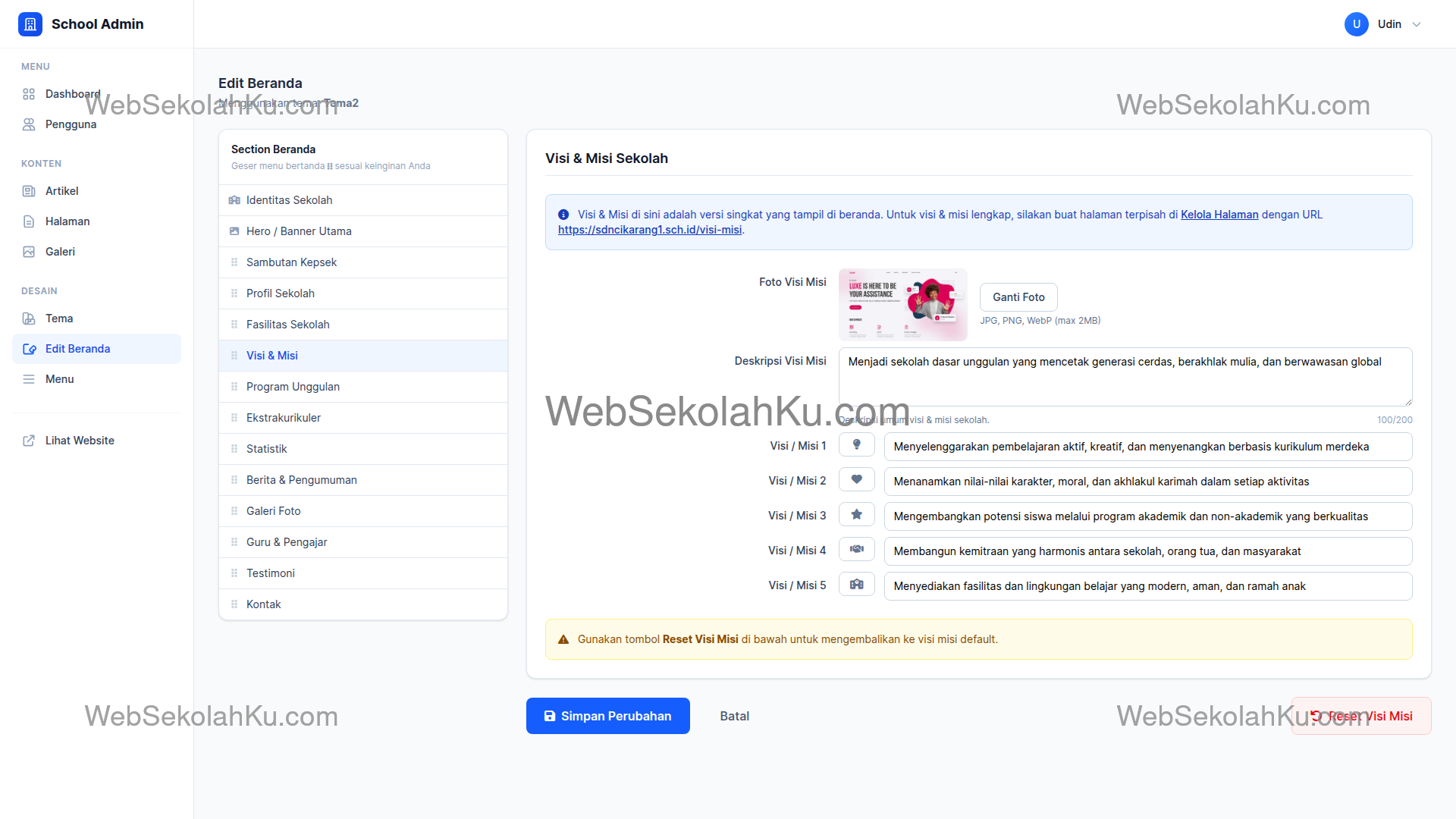The width and height of the screenshot is (1456, 819).
Task: Click the Halaman document icon
Action: click(29, 221)
